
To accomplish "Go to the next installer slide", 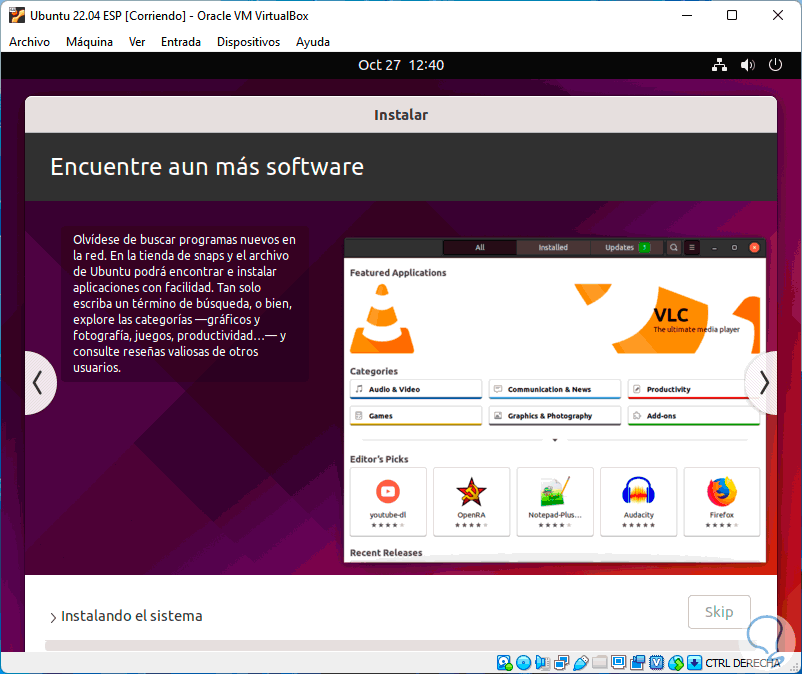I will coord(763,383).
